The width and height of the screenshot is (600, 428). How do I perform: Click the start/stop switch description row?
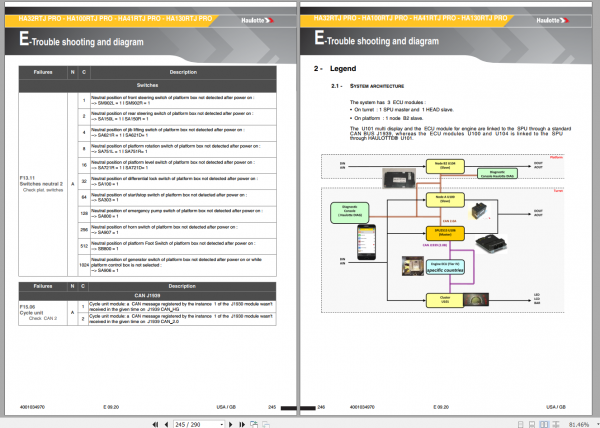click(183, 198)
